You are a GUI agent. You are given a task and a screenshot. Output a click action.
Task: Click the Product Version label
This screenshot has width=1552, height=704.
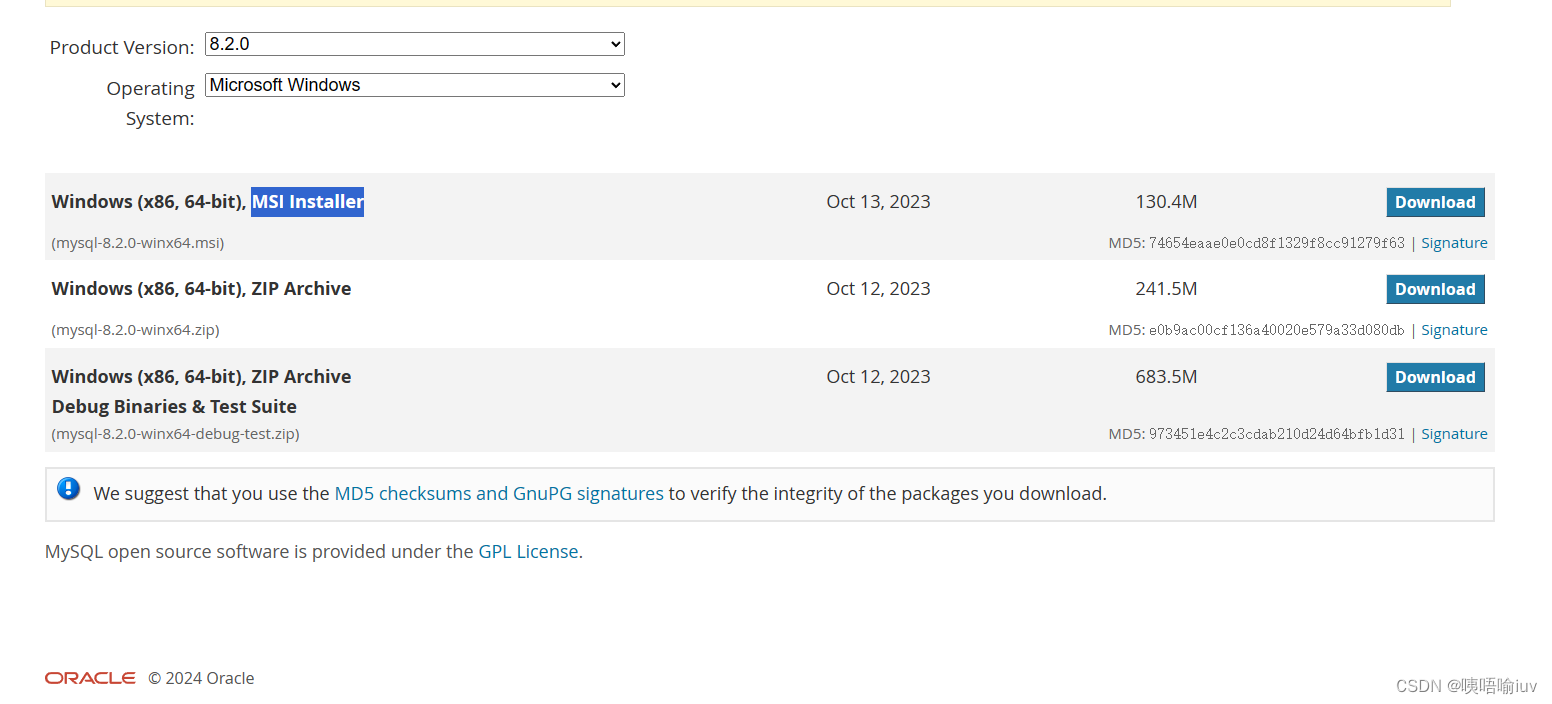pyautogui.click(x=122, y=47)
